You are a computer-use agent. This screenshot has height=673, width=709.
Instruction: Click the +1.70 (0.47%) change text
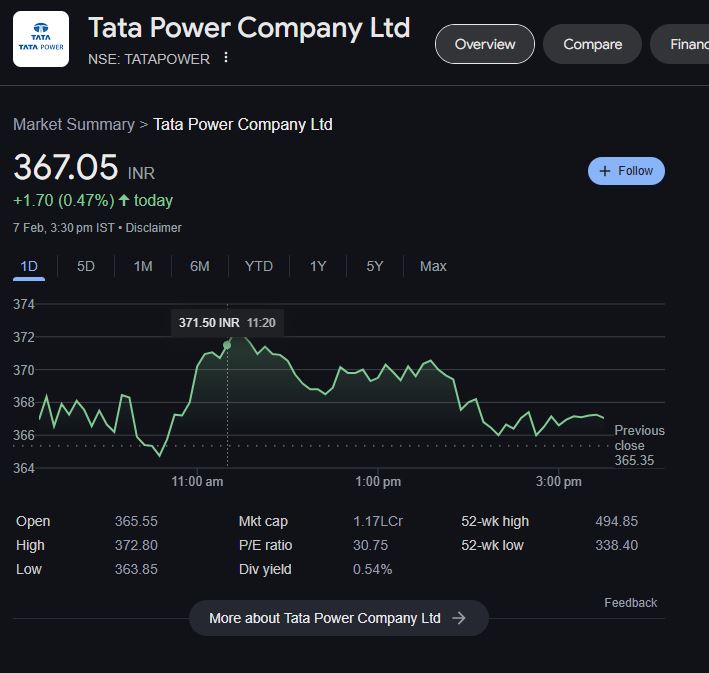[x=64, y=200]
